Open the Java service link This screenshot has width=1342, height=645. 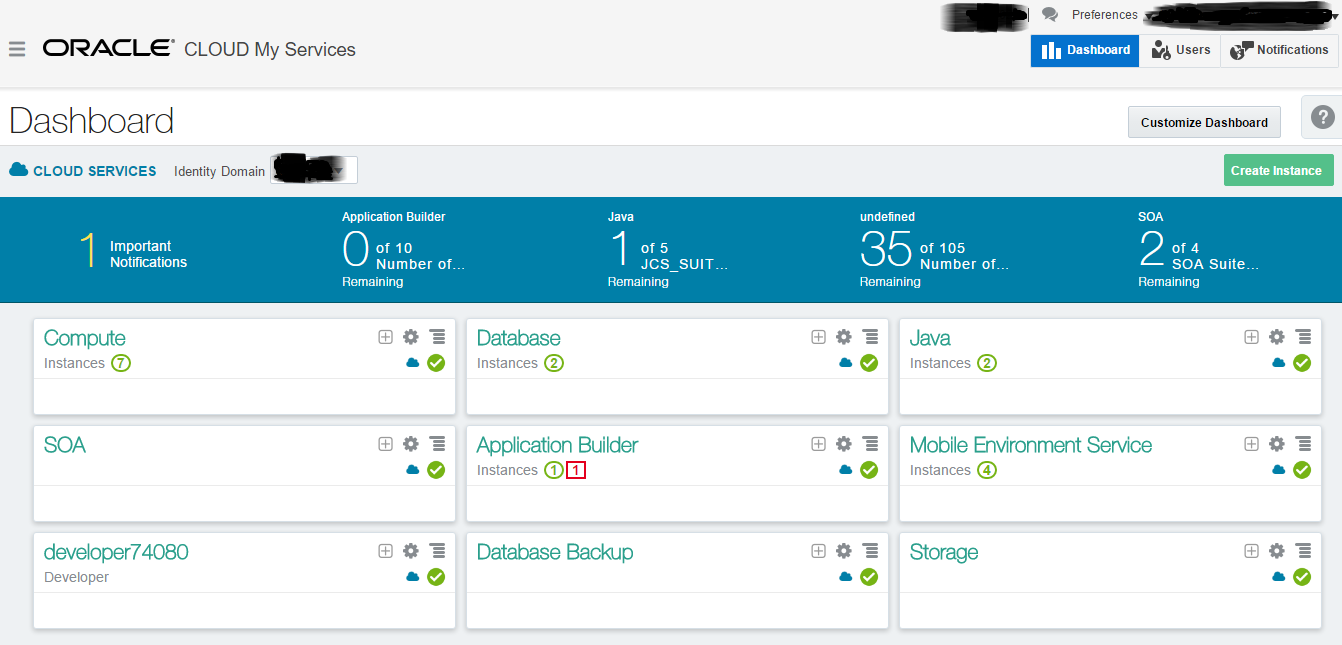pyautogui.click(x=929, y=337)
